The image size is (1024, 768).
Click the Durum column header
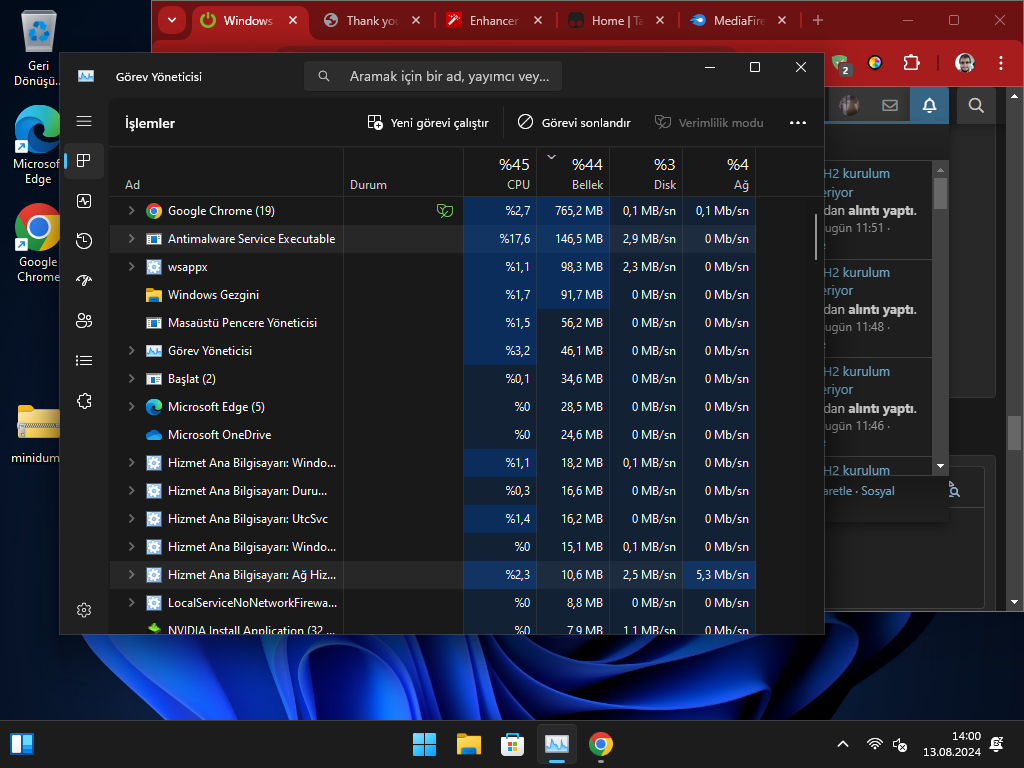pyautogui.click(x=404, y=172)
